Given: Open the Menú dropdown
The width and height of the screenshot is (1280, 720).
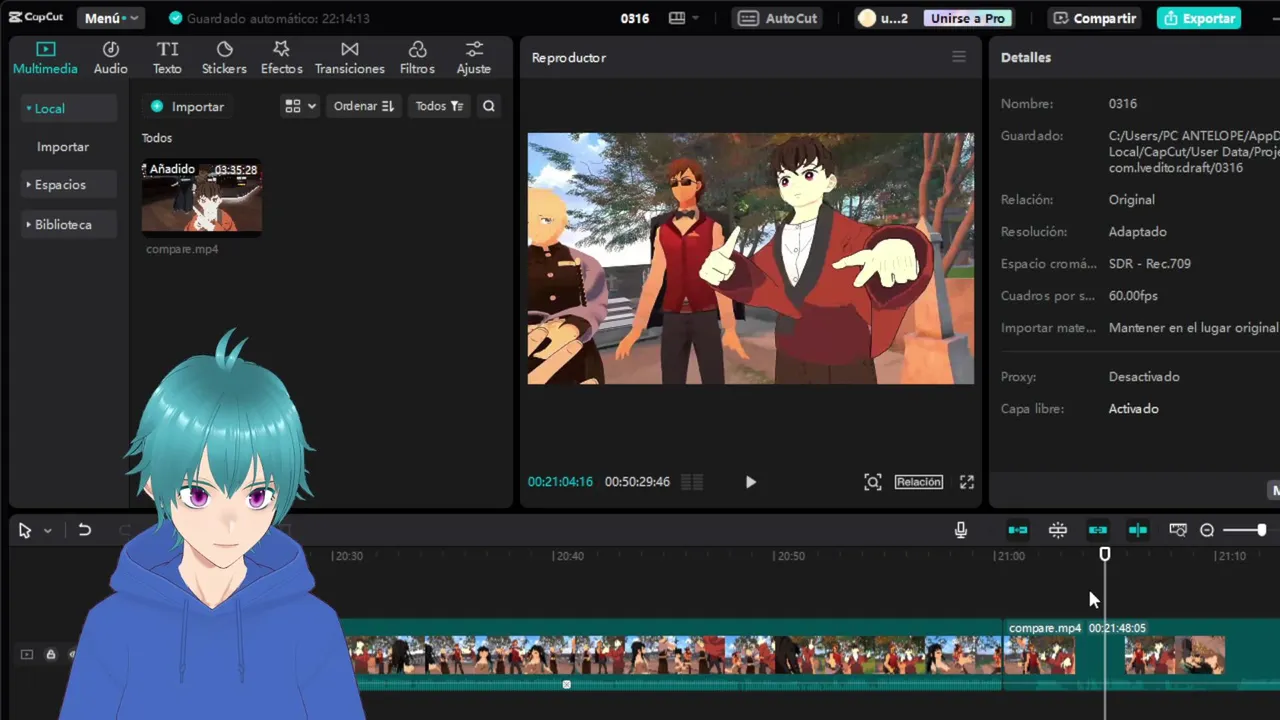Looking at the screenshot, I should pos(110,18).
